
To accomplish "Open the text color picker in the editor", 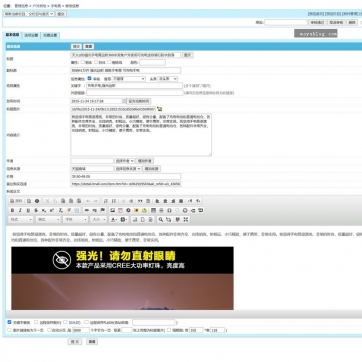I will (x=114, y=219).
